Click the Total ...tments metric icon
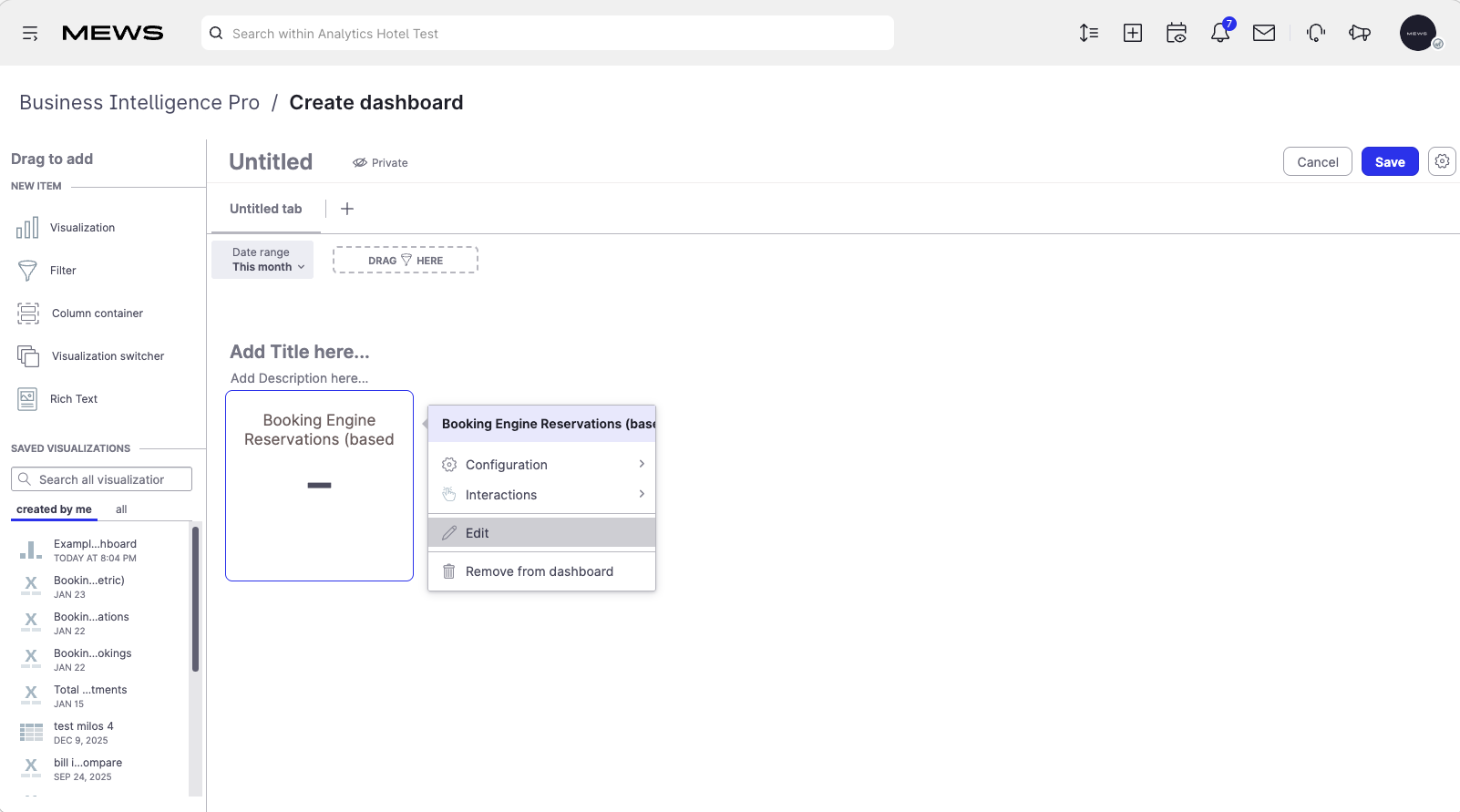Image resolution: width=1460 pixels, height=812 pixels. [31, 695]
